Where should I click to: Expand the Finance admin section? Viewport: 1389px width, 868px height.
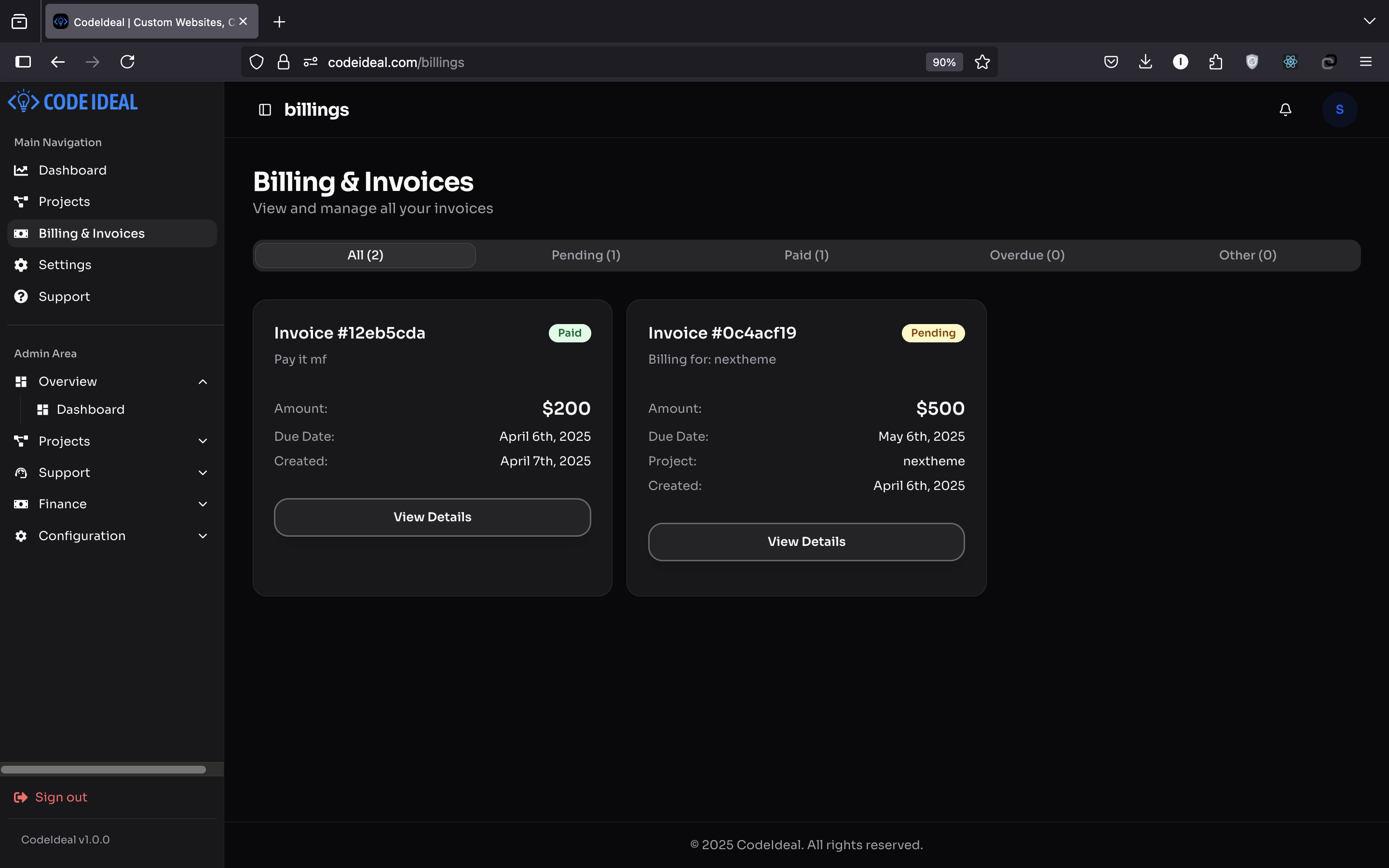point(203,504)
